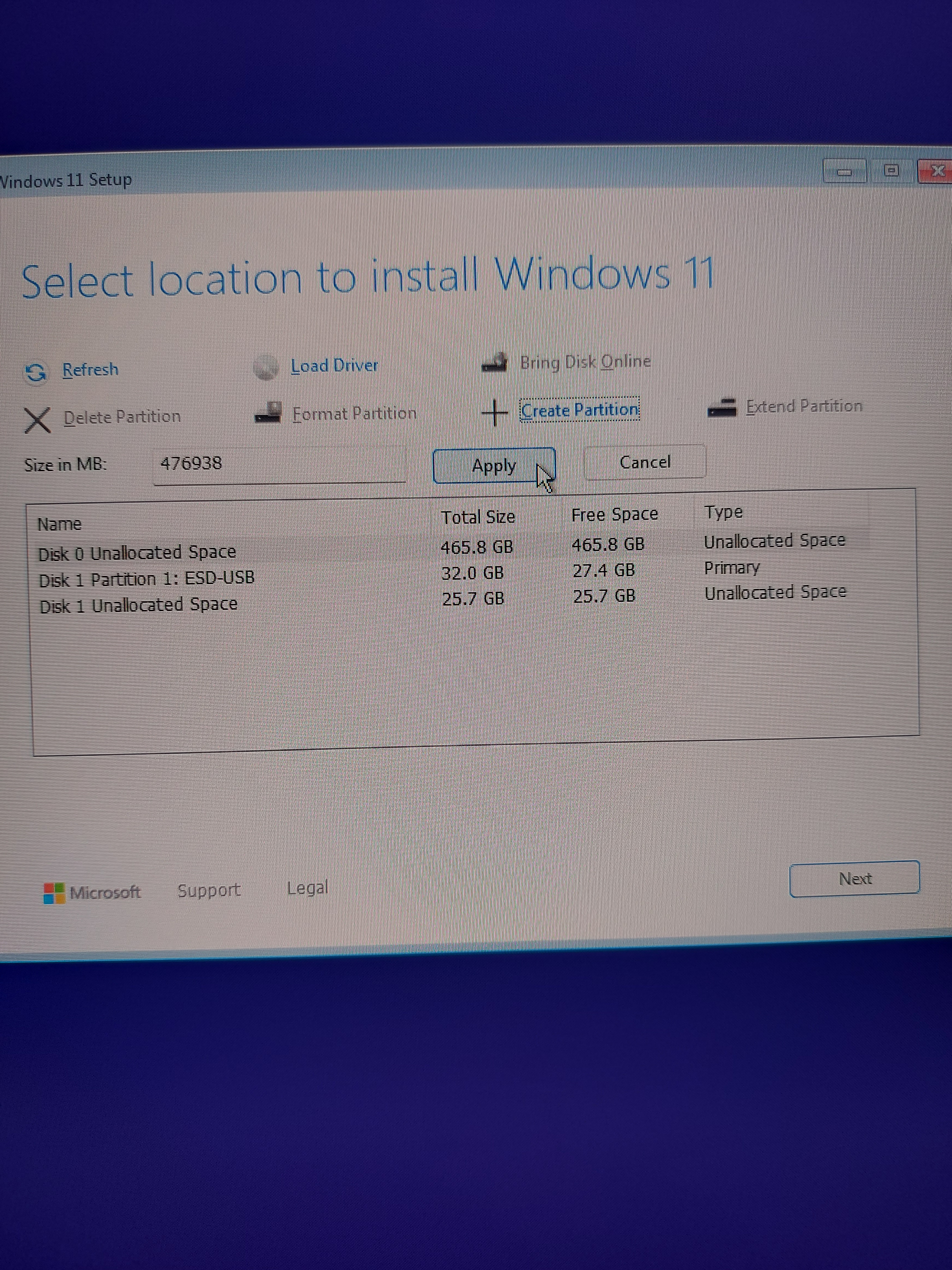
Task: Click the Format Partition link
Action: [355, 413]
